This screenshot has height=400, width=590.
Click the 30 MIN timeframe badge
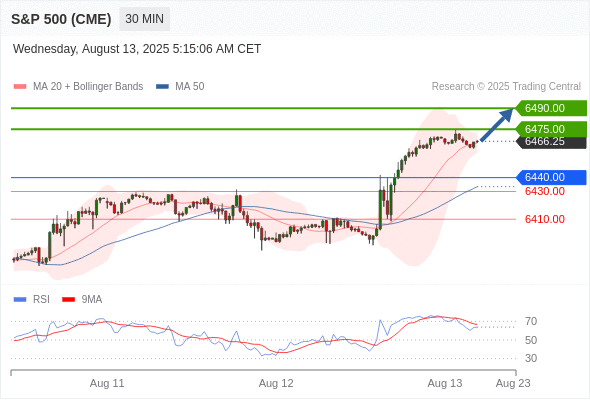(x=144, y=19)
